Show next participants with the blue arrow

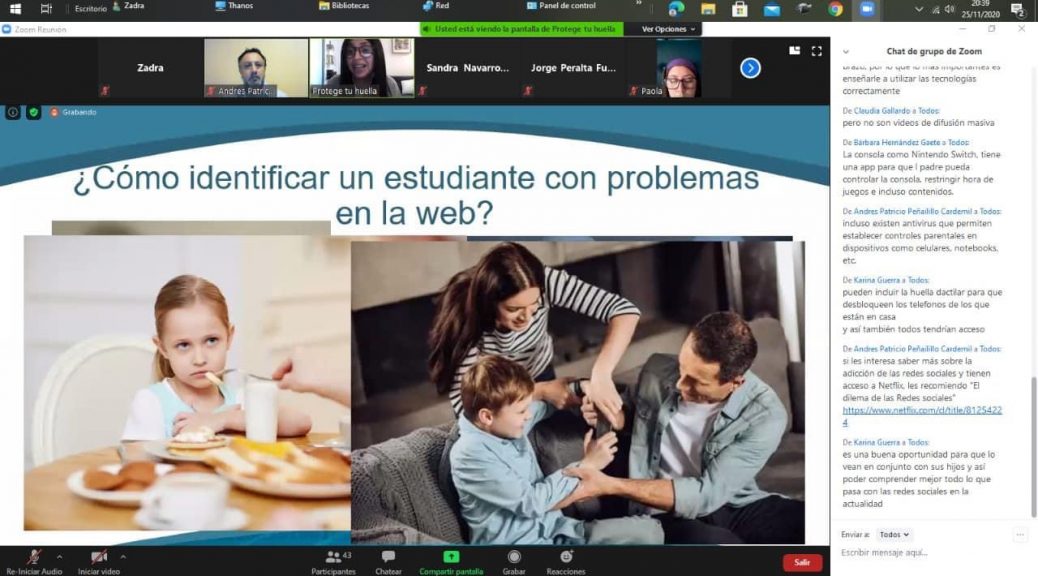click(750, 68)
